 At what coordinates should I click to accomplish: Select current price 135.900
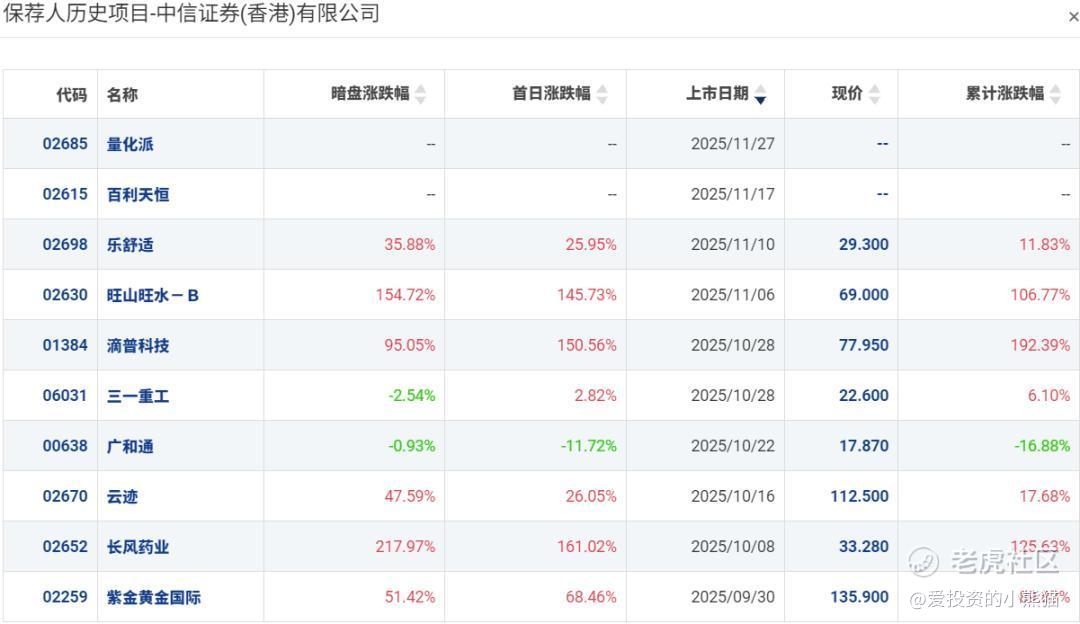coord(860,596)
